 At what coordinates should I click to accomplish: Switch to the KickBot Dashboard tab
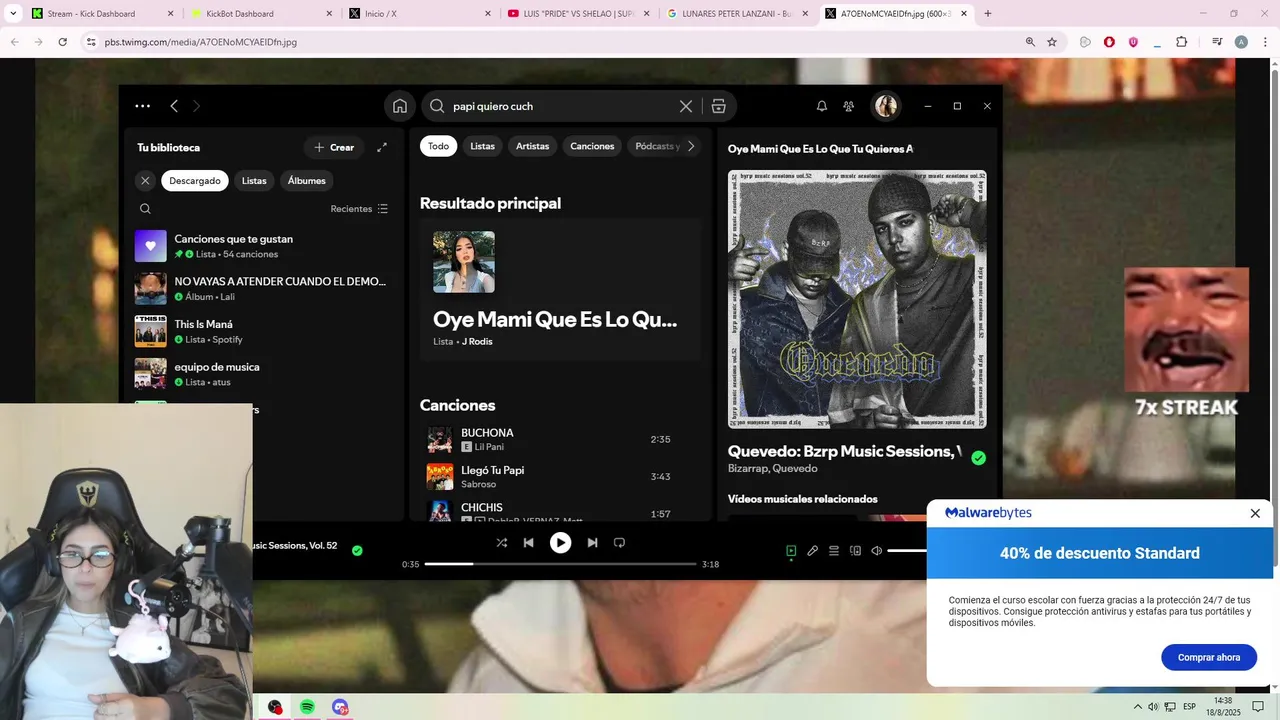tap(260, 13)
